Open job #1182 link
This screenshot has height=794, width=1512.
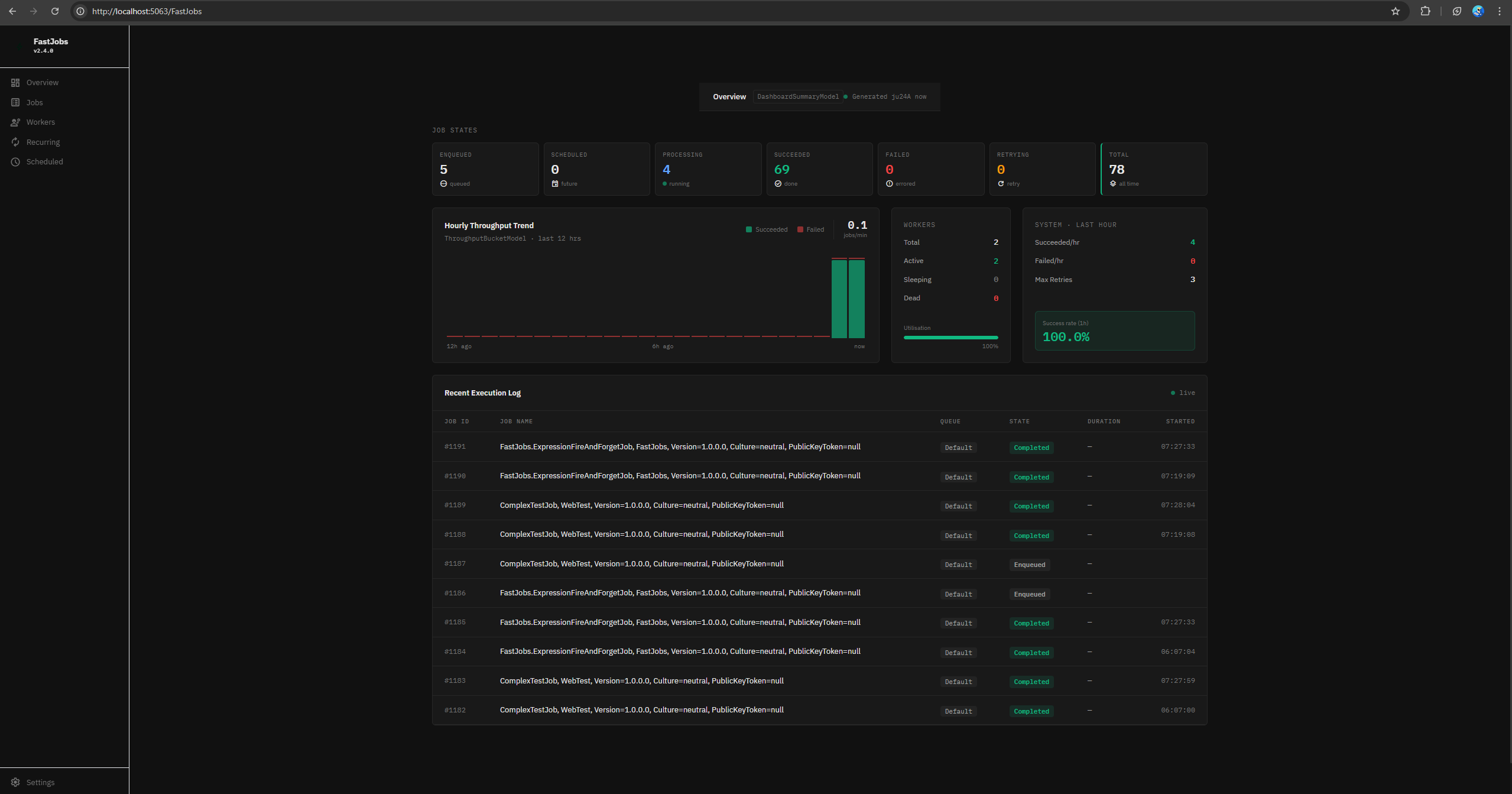click(x=455, y=710)
